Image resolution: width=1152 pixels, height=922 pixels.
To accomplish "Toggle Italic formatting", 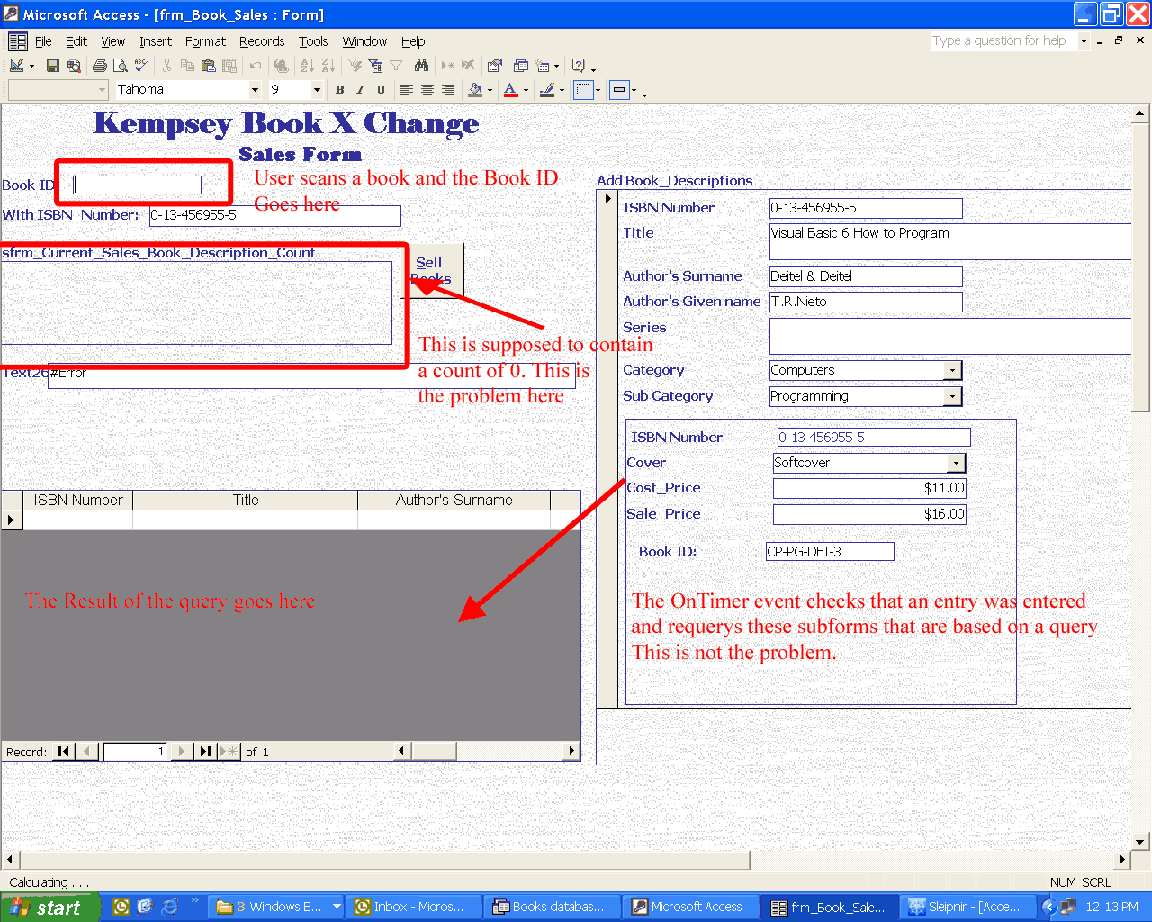I will (x=360, y=90).
